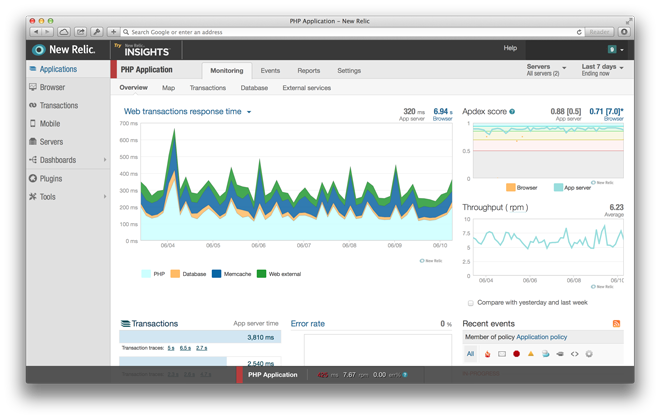This screenshot has width=660, height=419.
Task: Switch to the Events tab
Action: point(270,70)
